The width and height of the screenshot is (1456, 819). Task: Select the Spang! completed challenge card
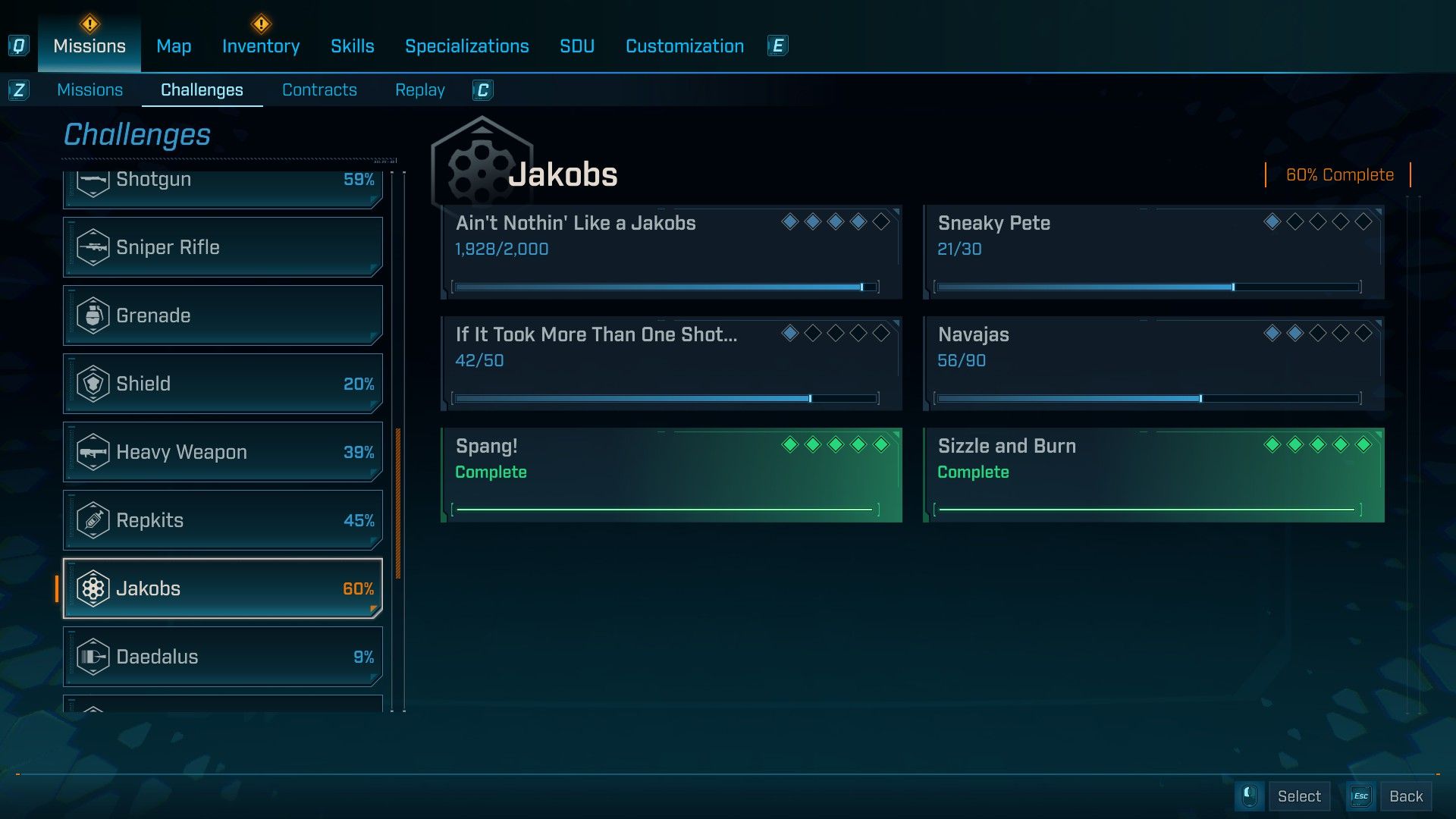pos(671,475)
